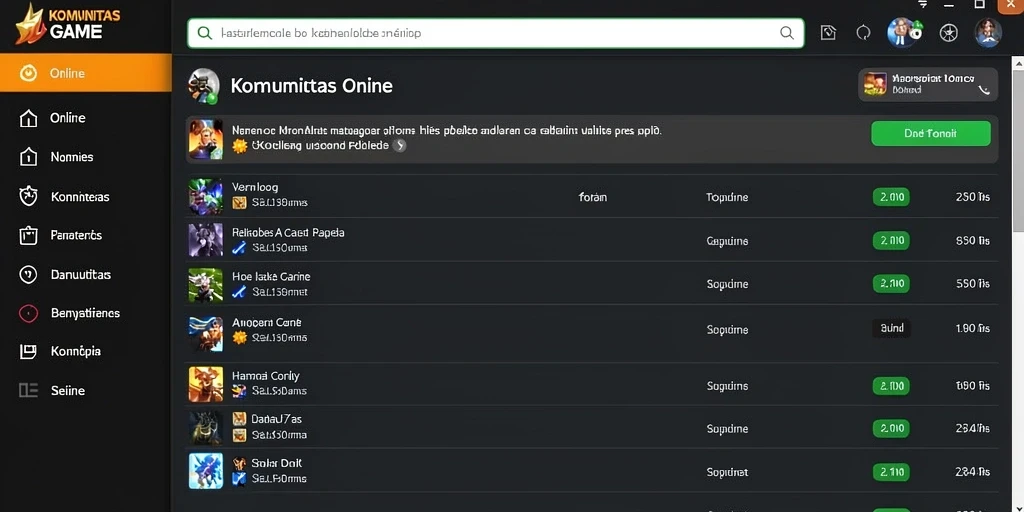Click the forain label in Vernloog row
Image resolution: width=1024 pixels, height=512 pixels.
(x=592, y=197)
